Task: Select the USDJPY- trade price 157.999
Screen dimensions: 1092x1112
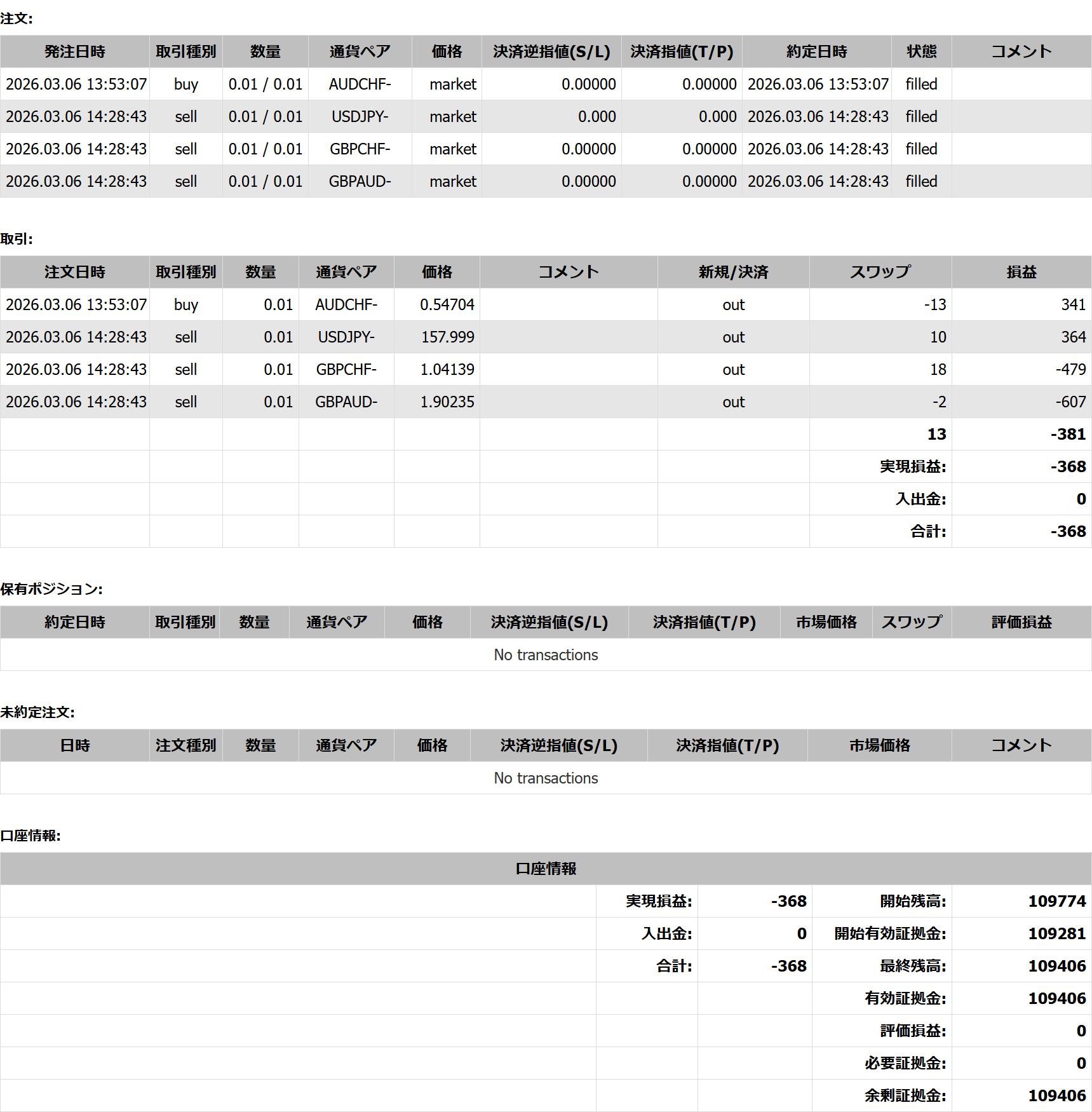Action: pos(447,337)
